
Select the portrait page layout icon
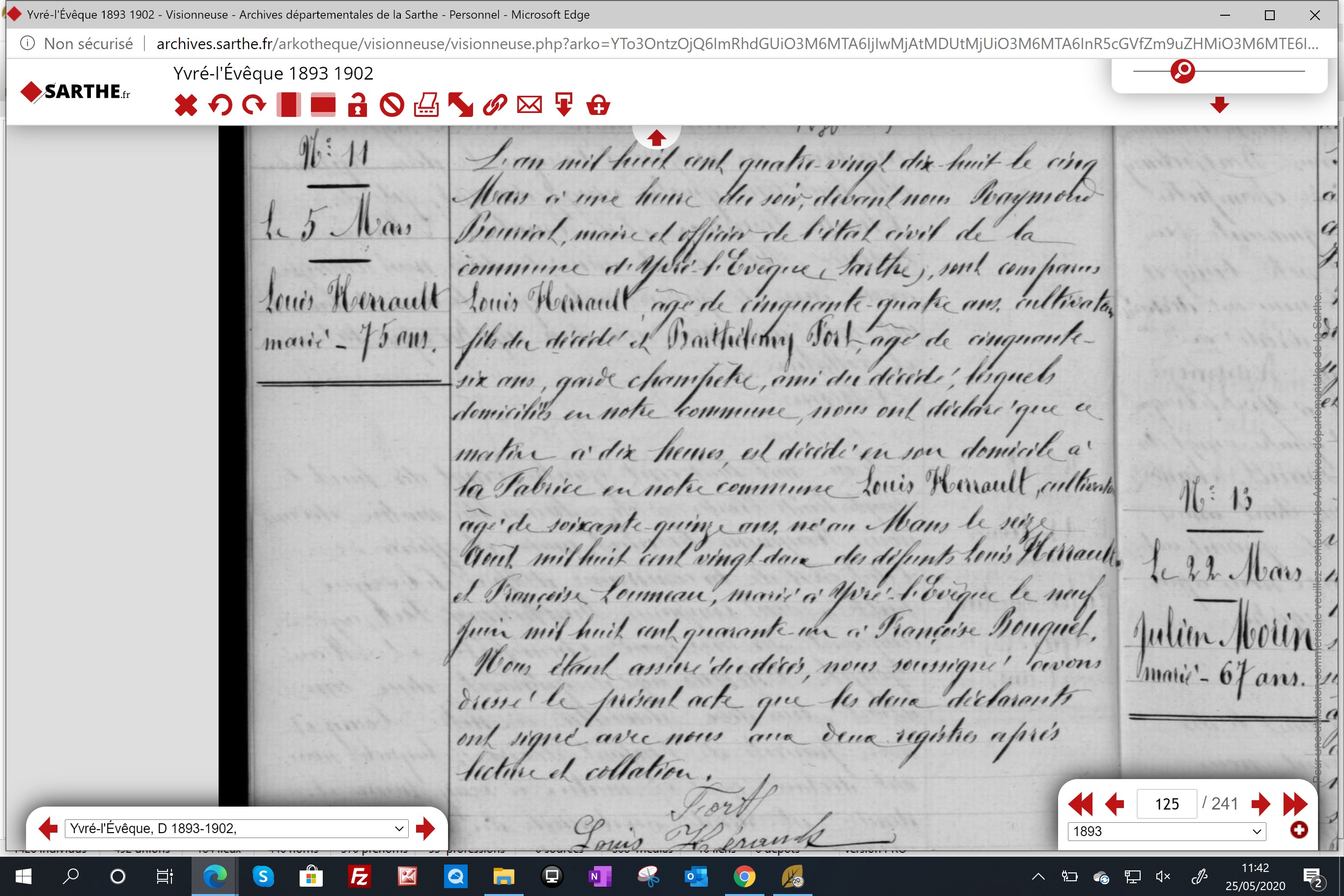point(288,105)
